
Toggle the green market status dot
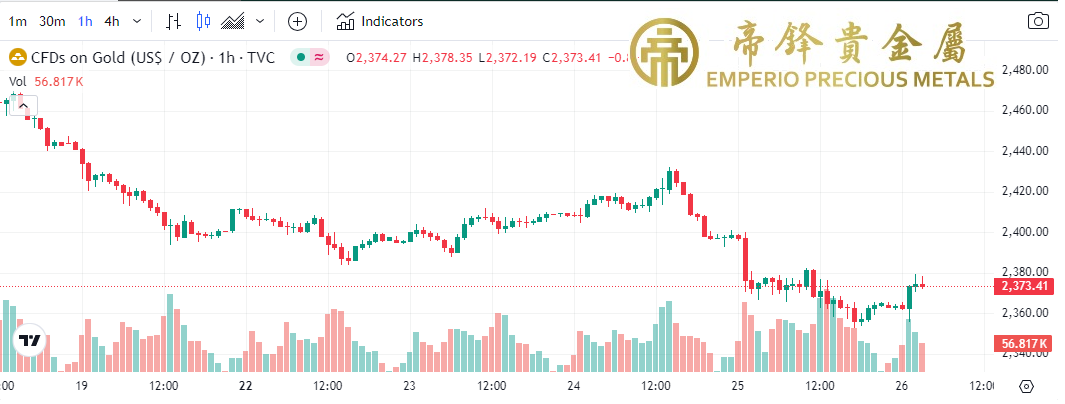tap(301, 57)
